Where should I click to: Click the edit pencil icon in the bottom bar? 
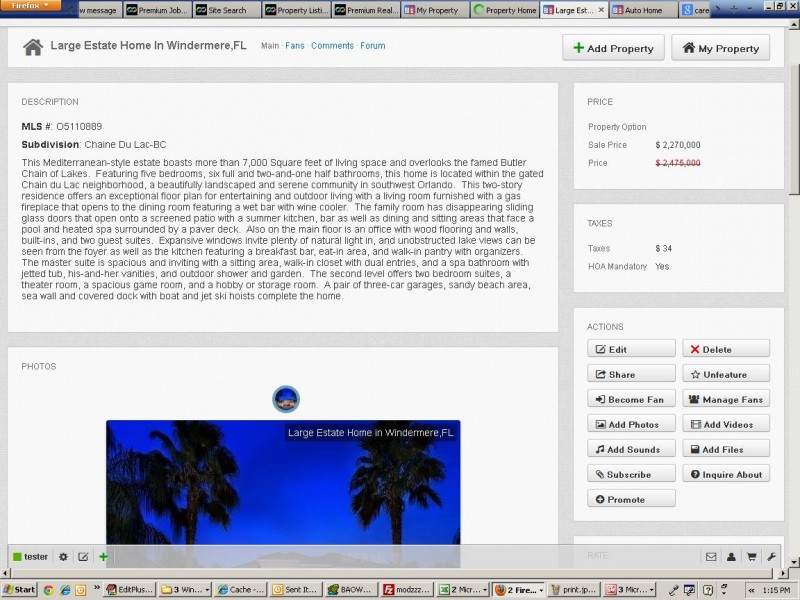tap(83, 557)
